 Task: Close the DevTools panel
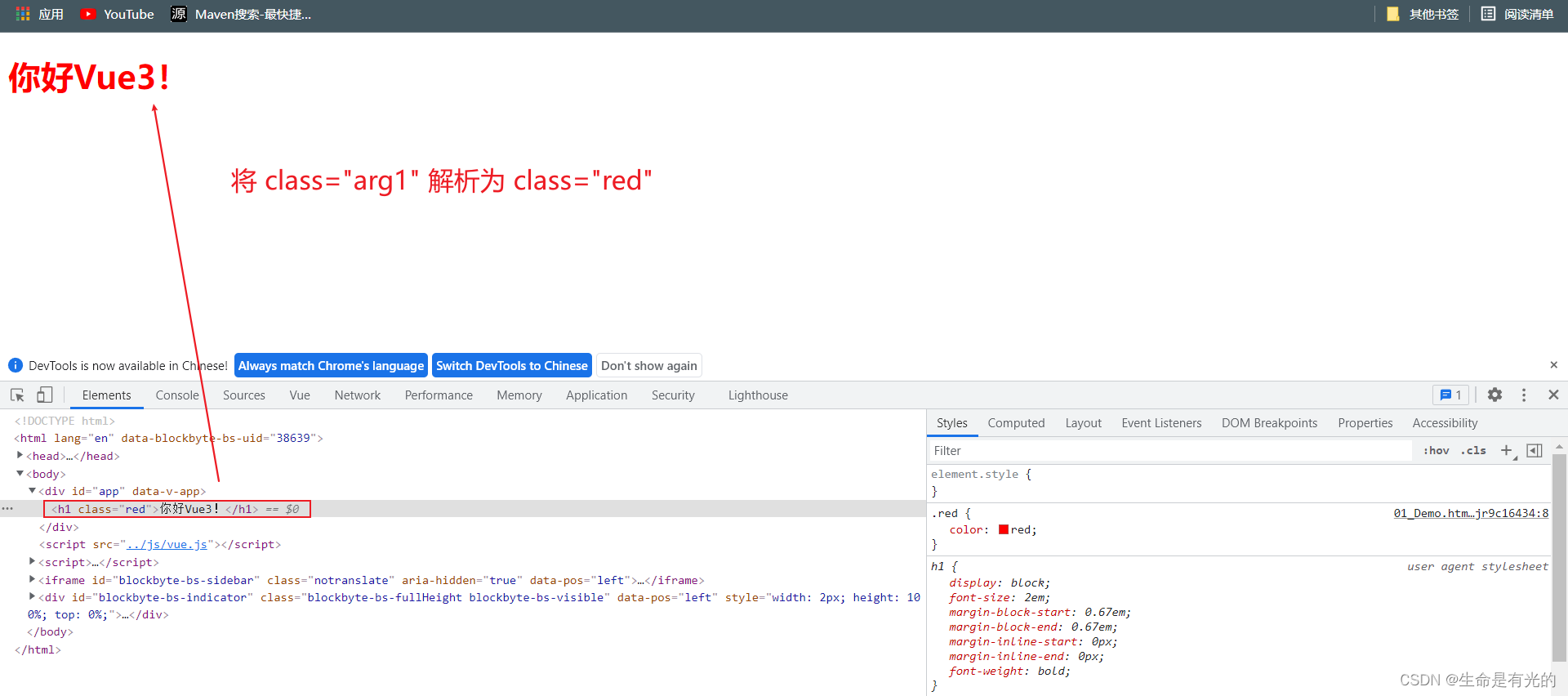pos(1553,395)
